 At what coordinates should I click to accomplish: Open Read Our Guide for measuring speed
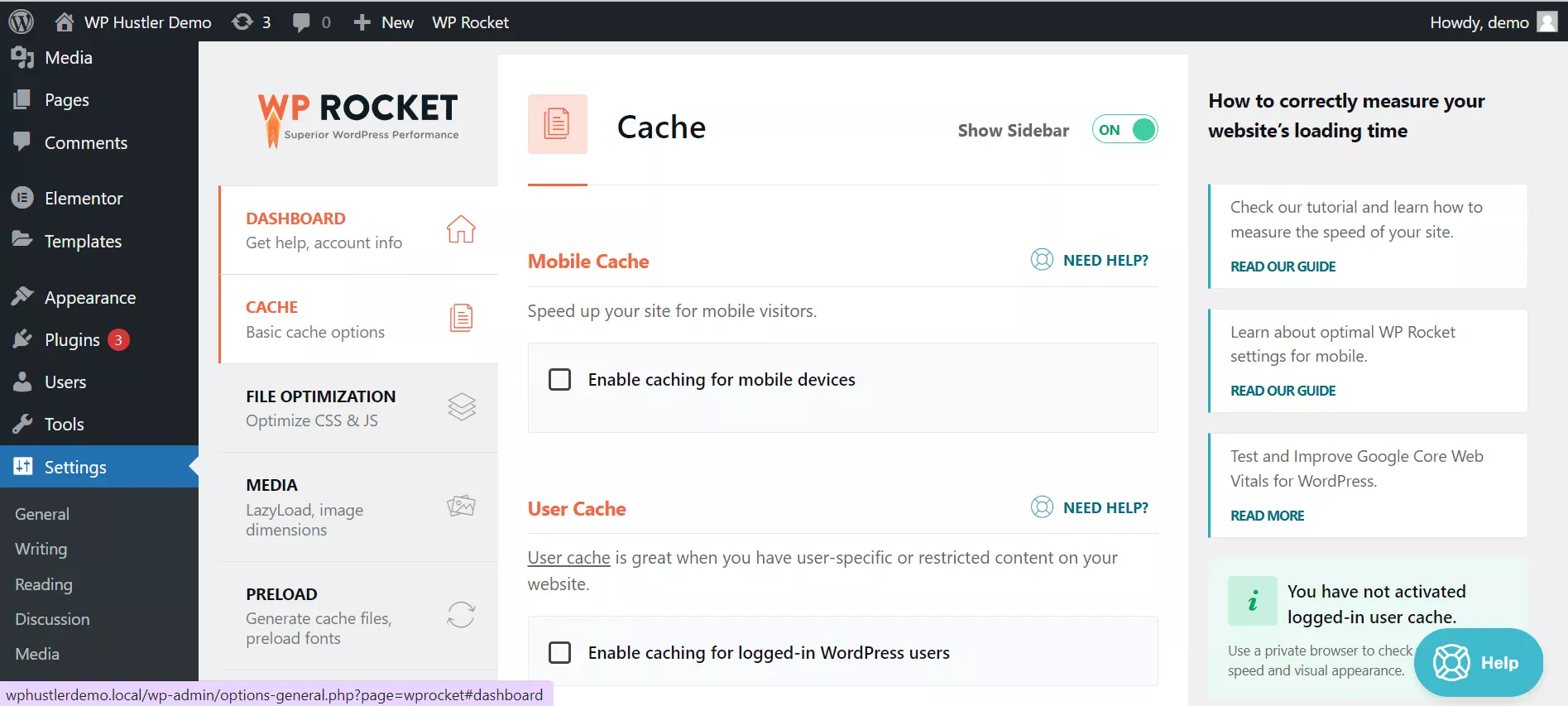coord(1283,267)
